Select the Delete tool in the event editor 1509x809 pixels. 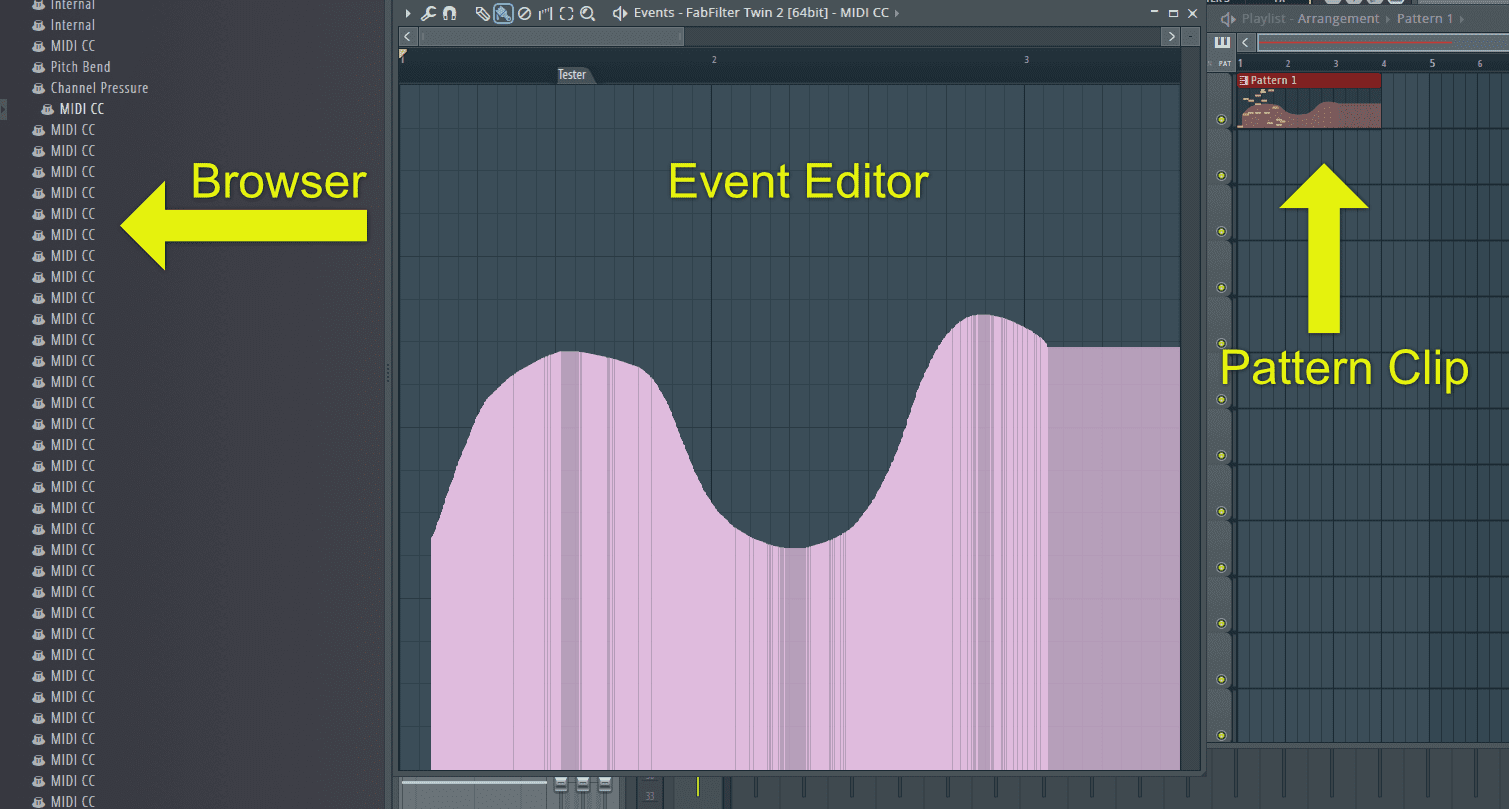pos(525,13)
